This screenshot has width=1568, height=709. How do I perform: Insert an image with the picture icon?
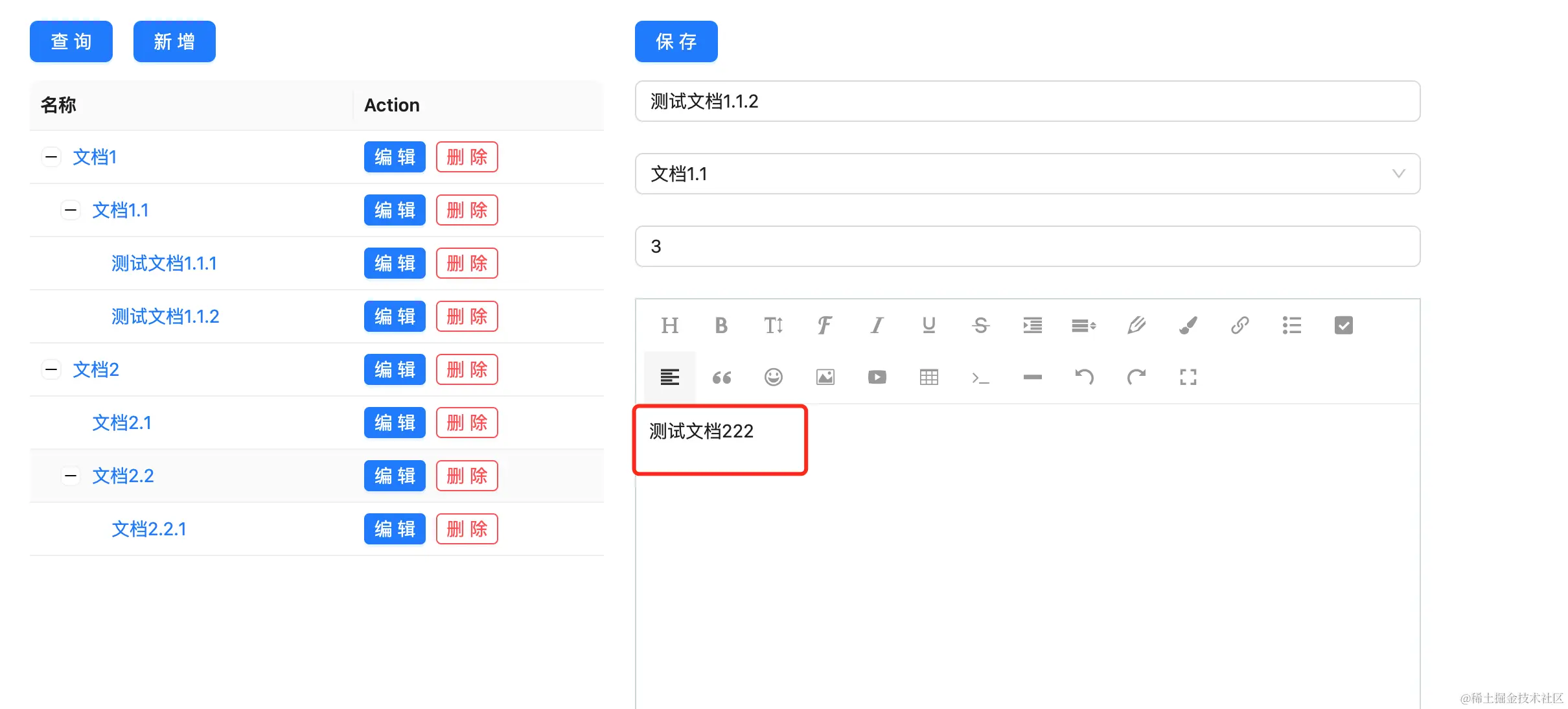(x=825, y=377)
